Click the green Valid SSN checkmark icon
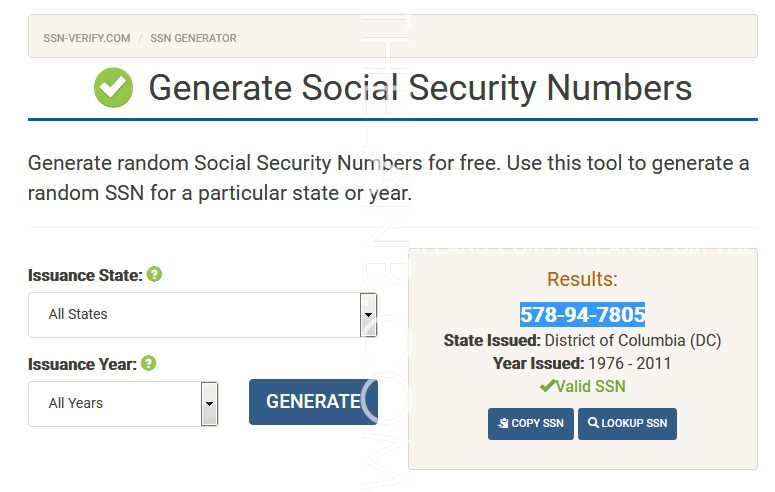The width and height of the screenshot is (775, 492). [547, 386]
